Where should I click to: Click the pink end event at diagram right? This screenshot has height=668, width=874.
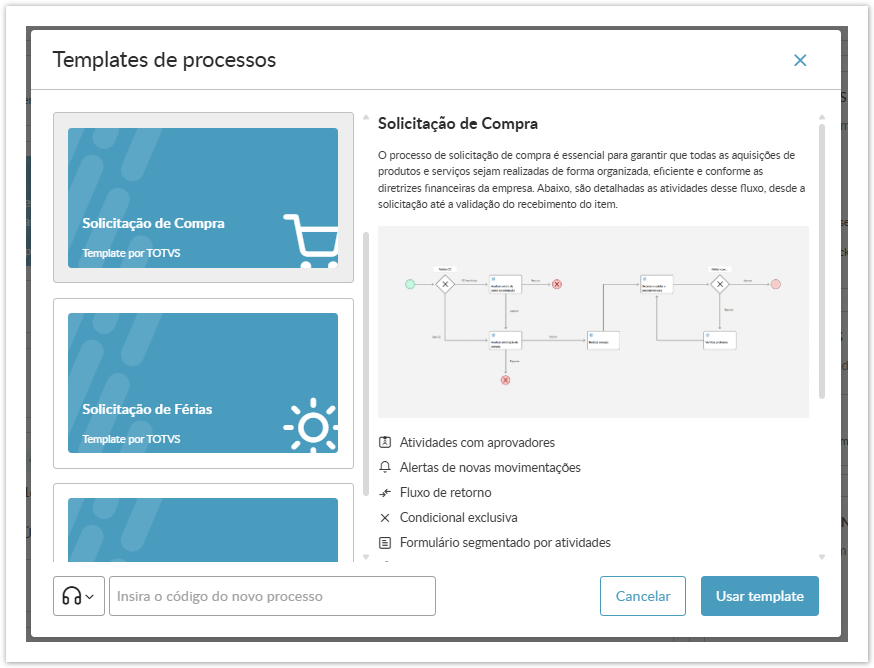(775, 284)
